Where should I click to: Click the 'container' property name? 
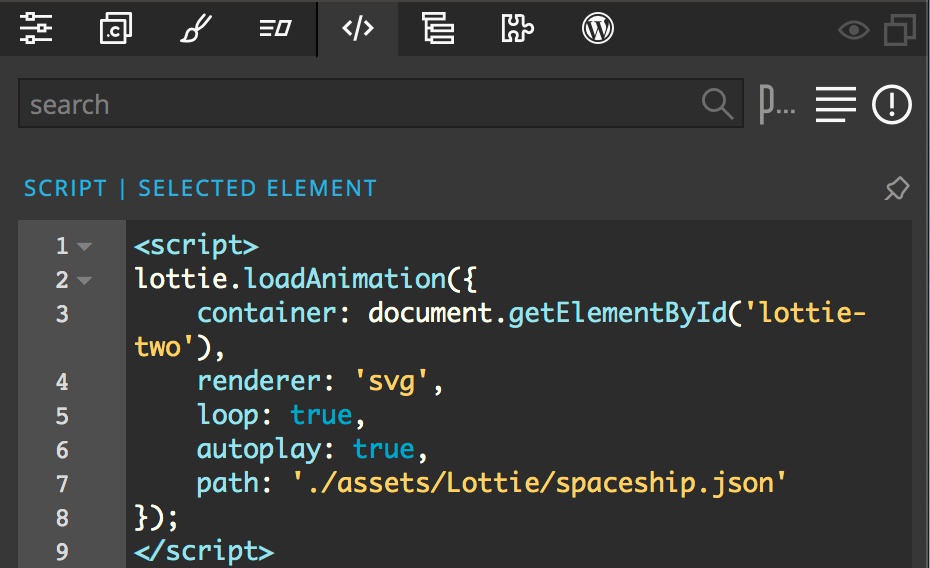pos(266,312)
